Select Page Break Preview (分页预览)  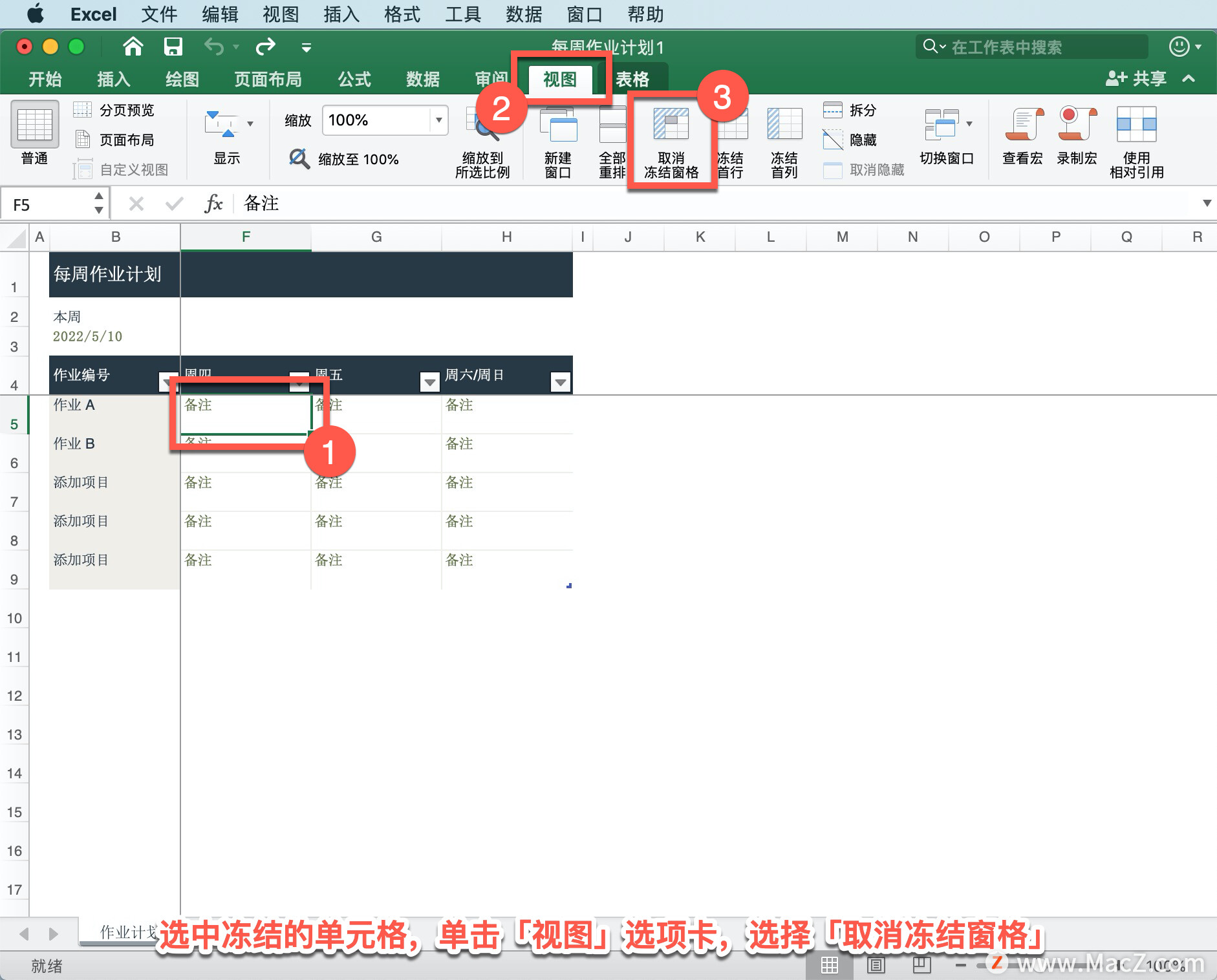[114, 110]
